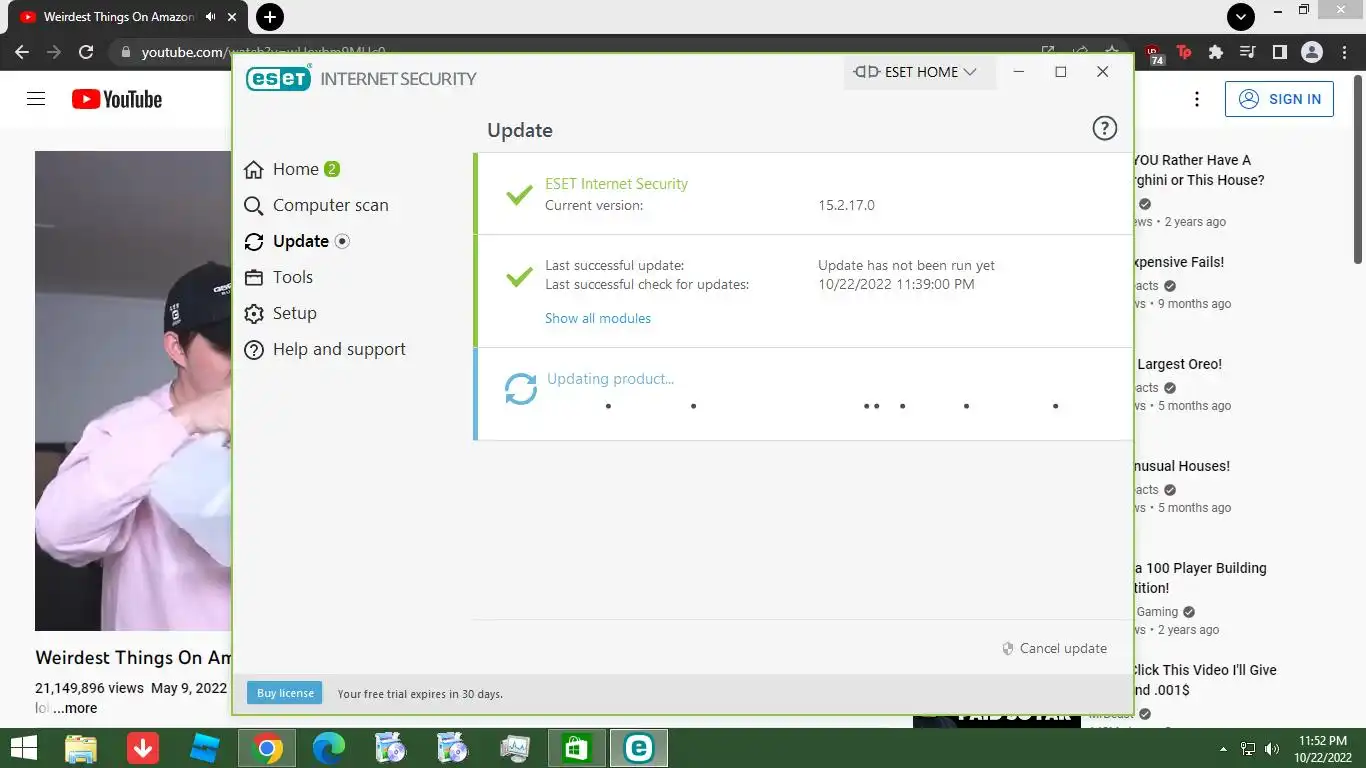The height and width of the screenshot is (768, 1366).
Task: Click the ESET Internet Security logo
Action: 361,78
